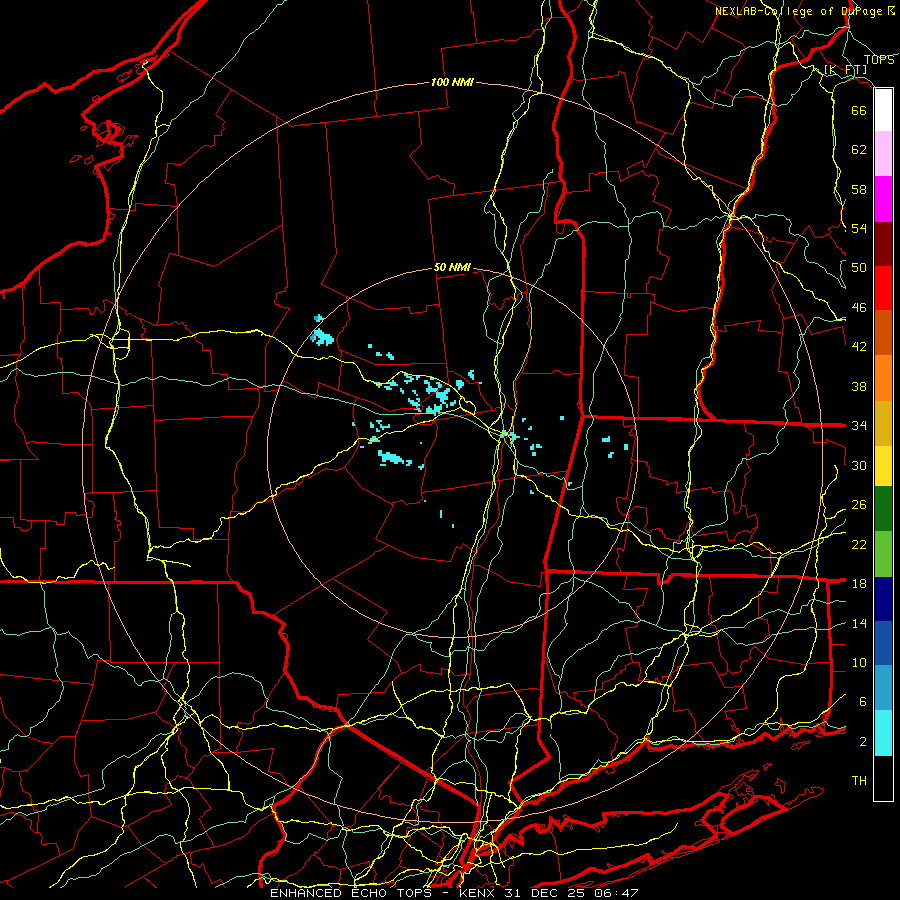This screenshot has height=900, width=900.
Task: Select the burnt orange legend swatch
Action: pos(883,333)
